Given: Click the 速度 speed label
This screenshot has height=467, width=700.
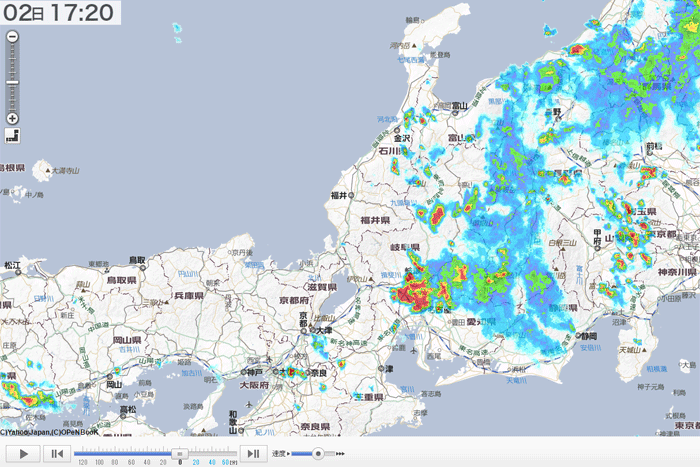Looking at the screenshot, I should [x=280, y=454].
